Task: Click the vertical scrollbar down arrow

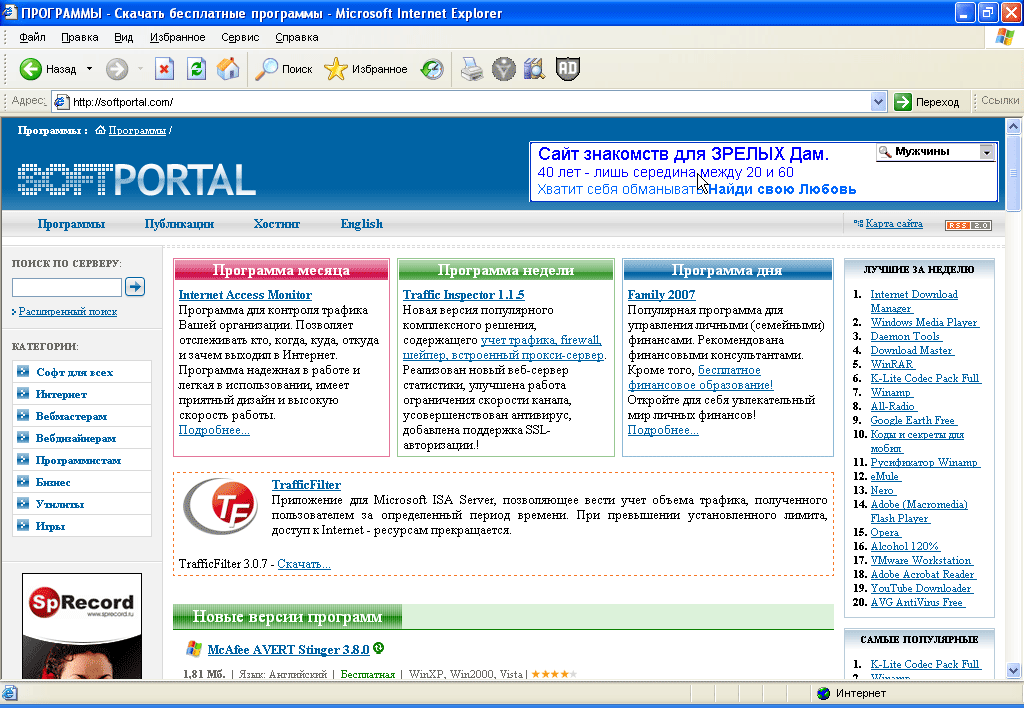Action: click(1013, 670)
